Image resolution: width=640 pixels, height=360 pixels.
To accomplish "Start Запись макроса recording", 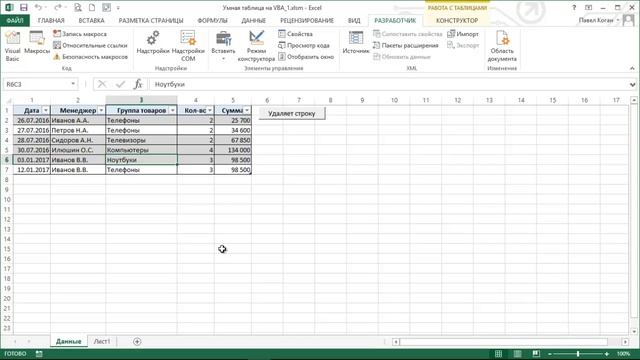I will tap(80, 34).
